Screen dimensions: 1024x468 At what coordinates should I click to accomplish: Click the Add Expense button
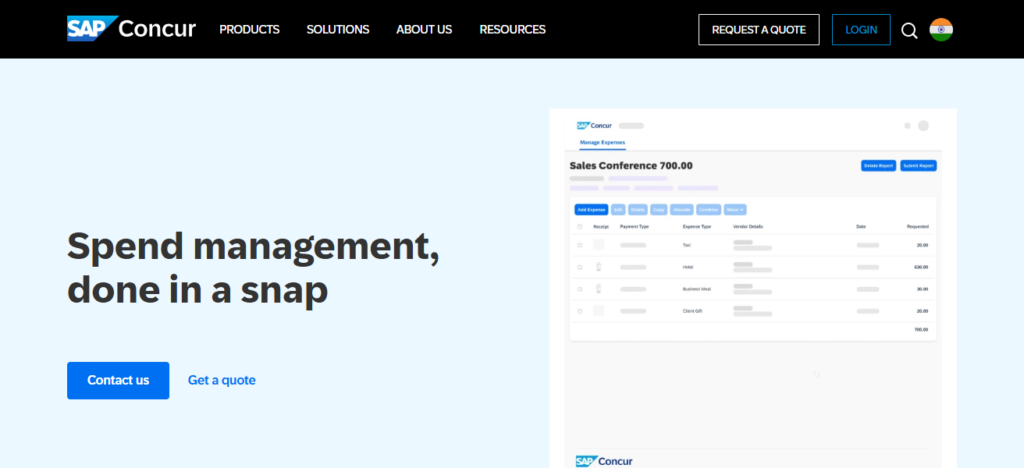pos(591,210)
